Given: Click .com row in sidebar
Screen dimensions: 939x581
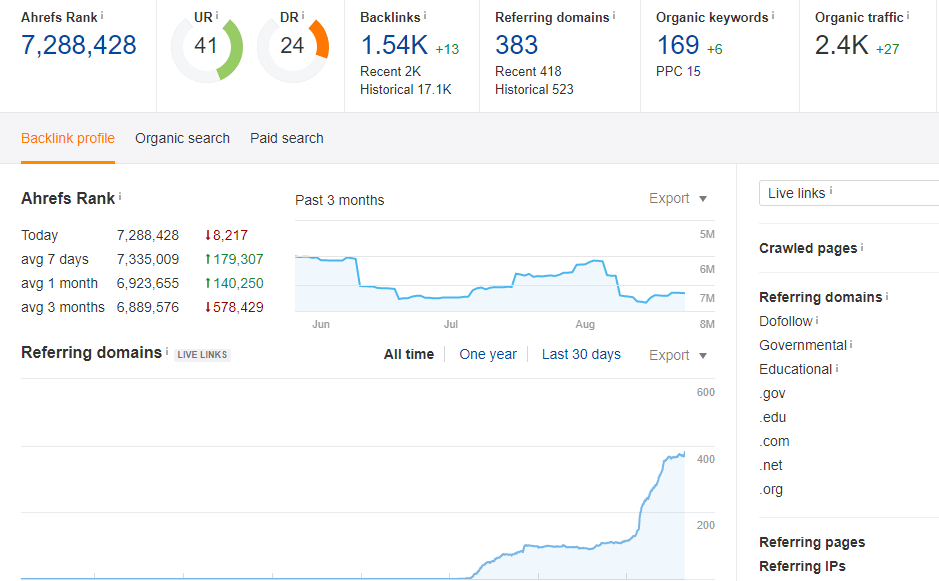Looking at the screenshot, I should coord(775,441).
